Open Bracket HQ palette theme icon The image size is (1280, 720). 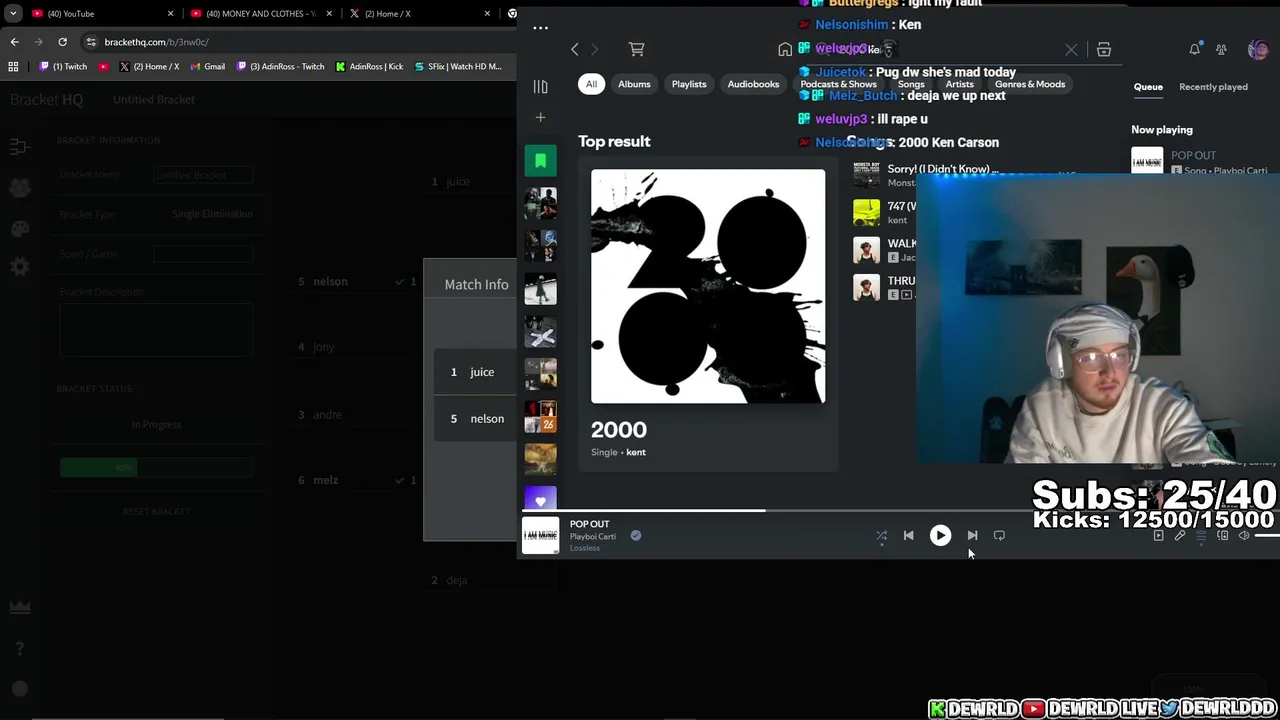(x=19, y=228)
